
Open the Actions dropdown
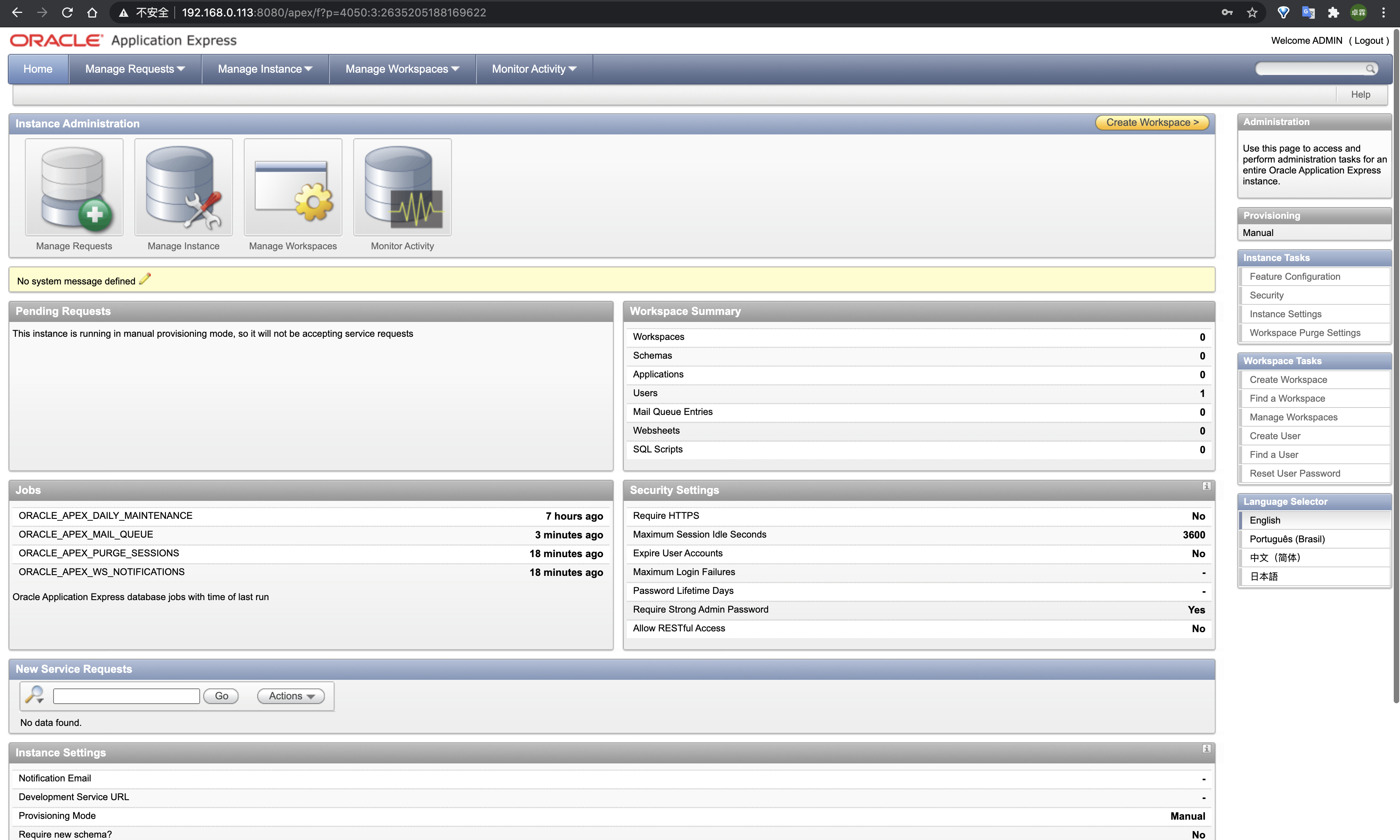[x=291, y=696]
